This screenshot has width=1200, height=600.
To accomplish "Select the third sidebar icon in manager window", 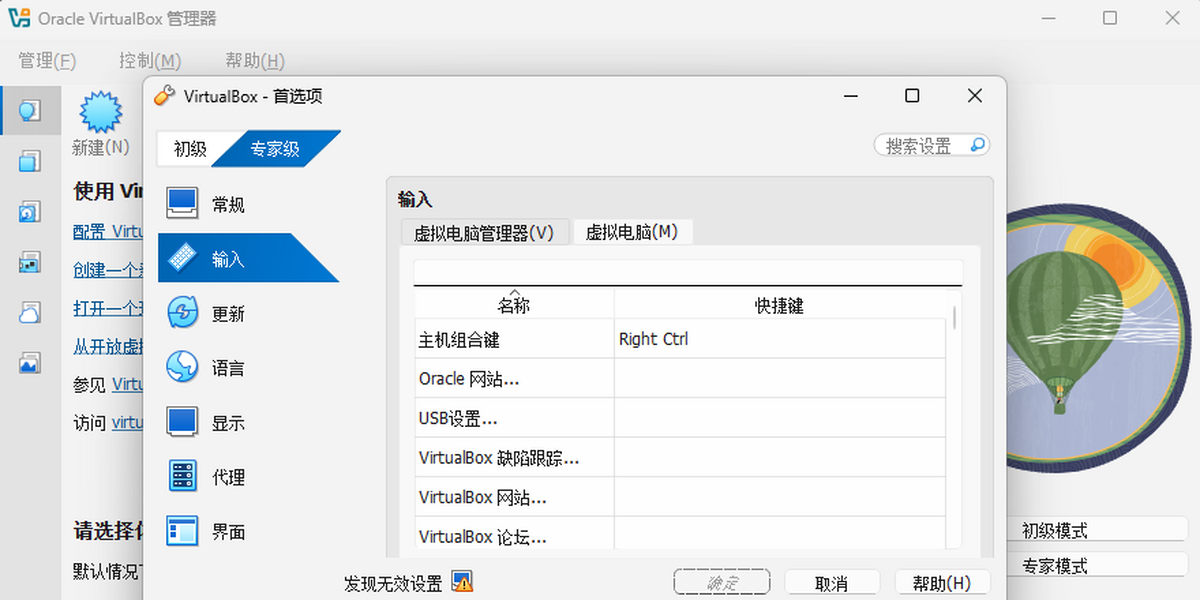I will click(x=30, y=211).
